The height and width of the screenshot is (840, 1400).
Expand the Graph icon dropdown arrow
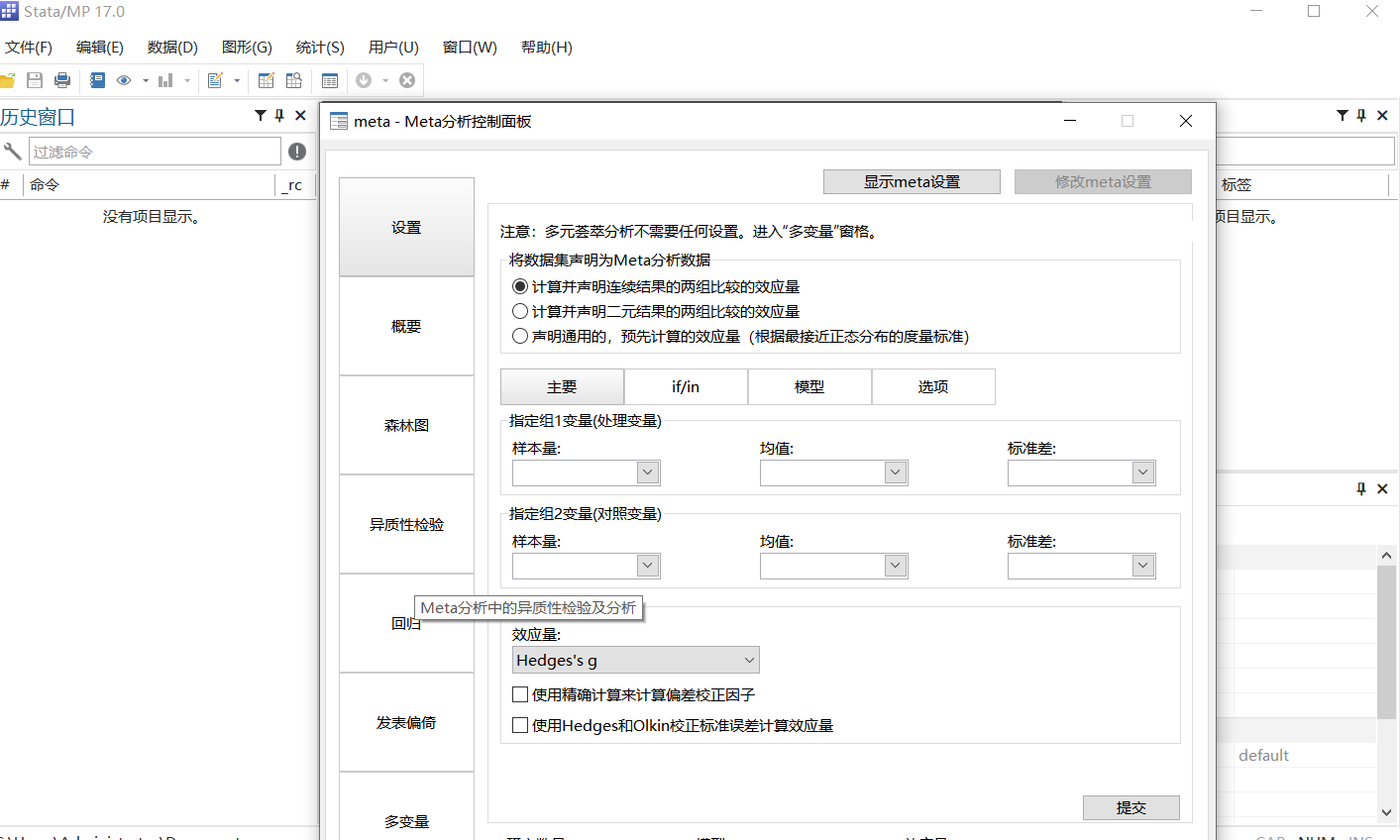(x=187, y=81)
